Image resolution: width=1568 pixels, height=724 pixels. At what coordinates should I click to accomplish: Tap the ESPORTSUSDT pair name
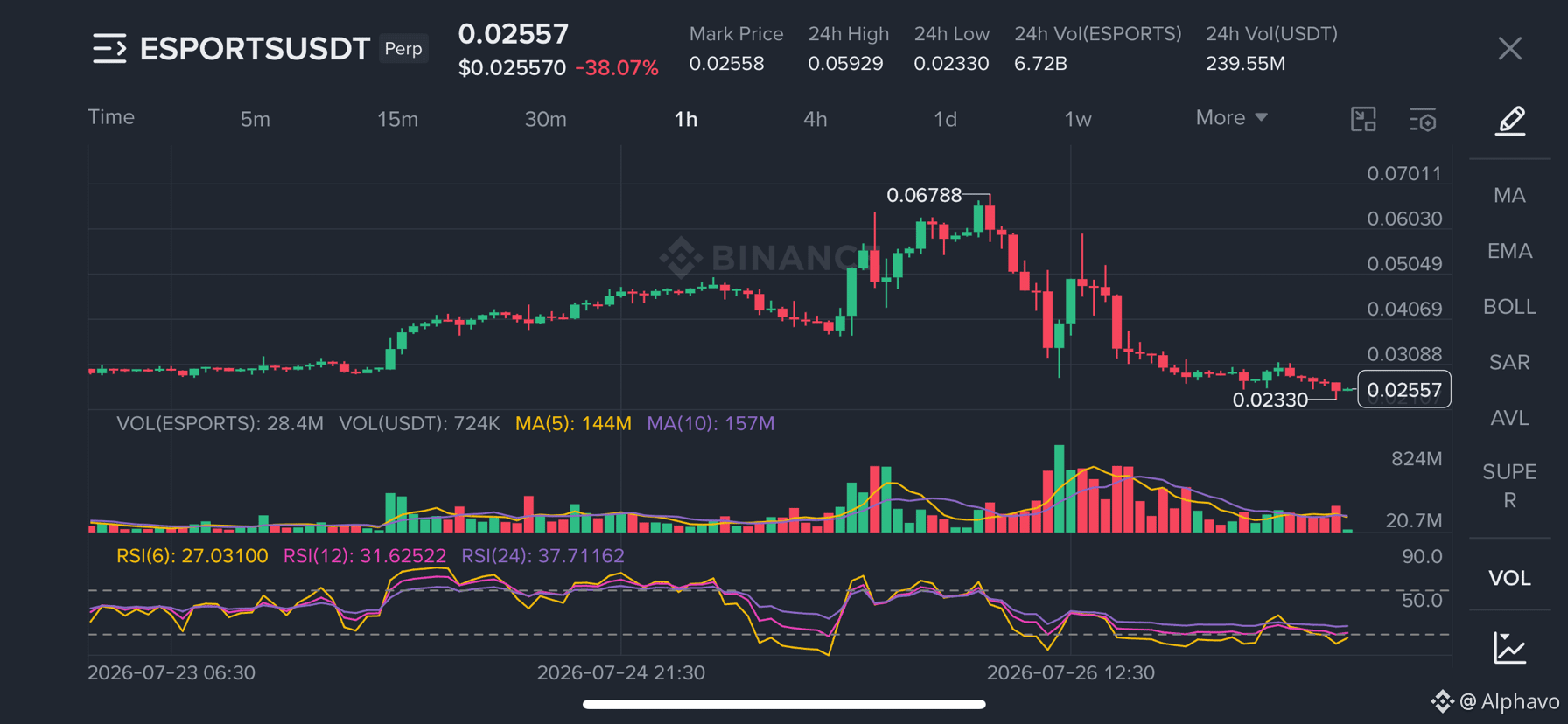[x=255, y=49]
